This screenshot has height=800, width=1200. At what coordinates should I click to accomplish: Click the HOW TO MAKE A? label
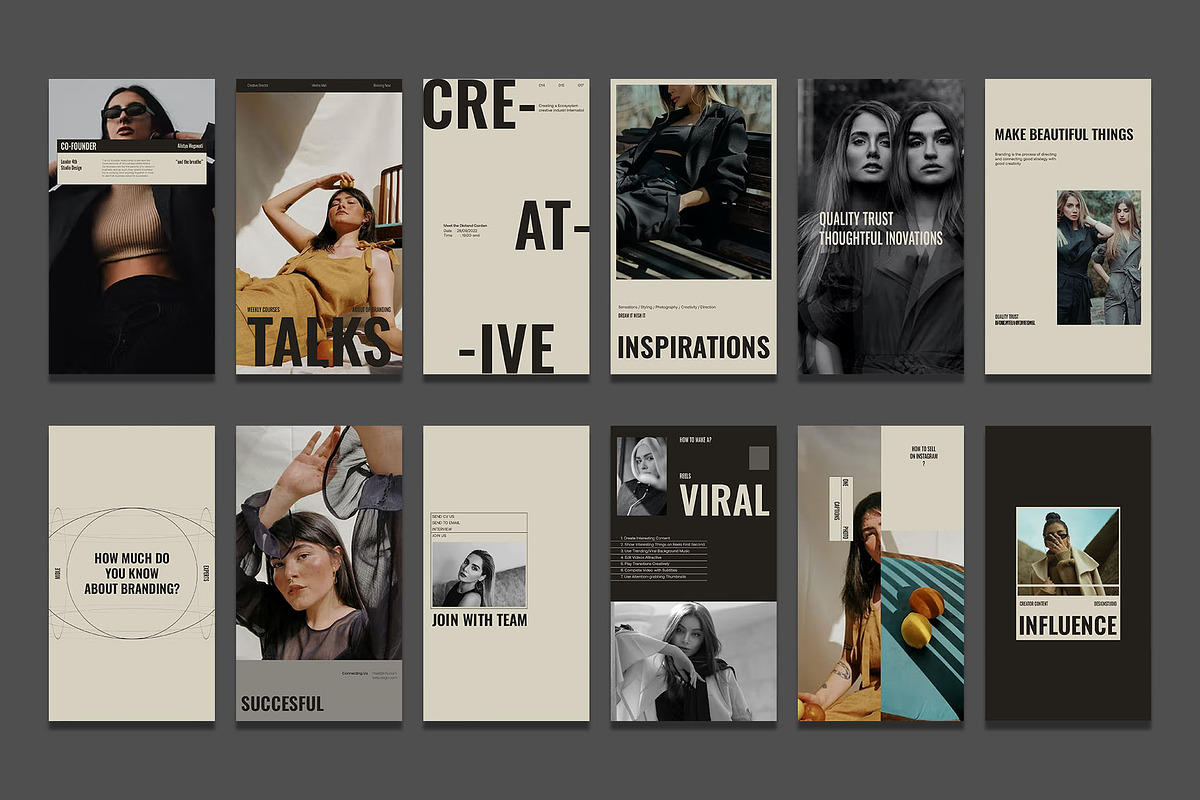coord(695,439)
